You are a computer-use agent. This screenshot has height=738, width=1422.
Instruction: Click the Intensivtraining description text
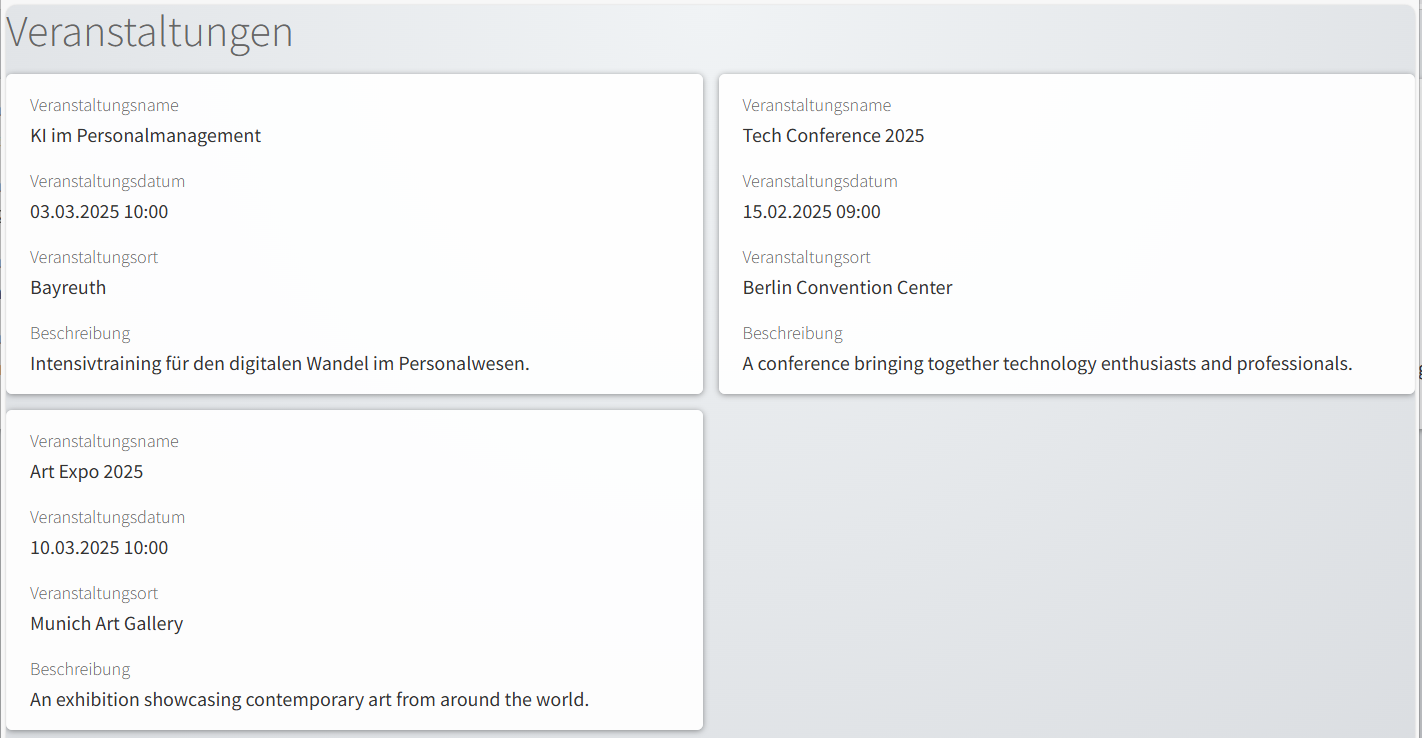(x=280, y=364)
